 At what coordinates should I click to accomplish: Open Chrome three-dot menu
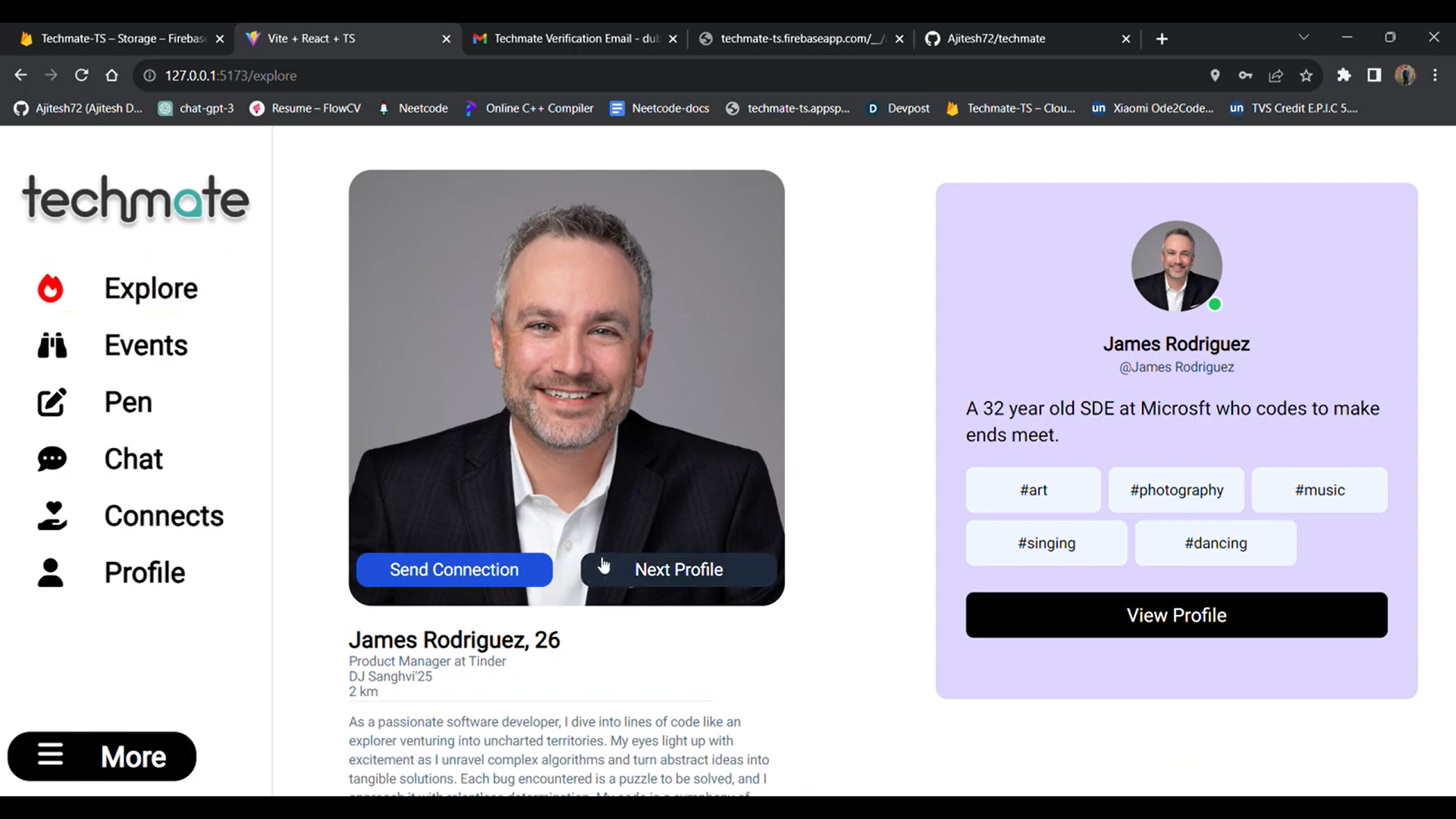coord(1435,75)
